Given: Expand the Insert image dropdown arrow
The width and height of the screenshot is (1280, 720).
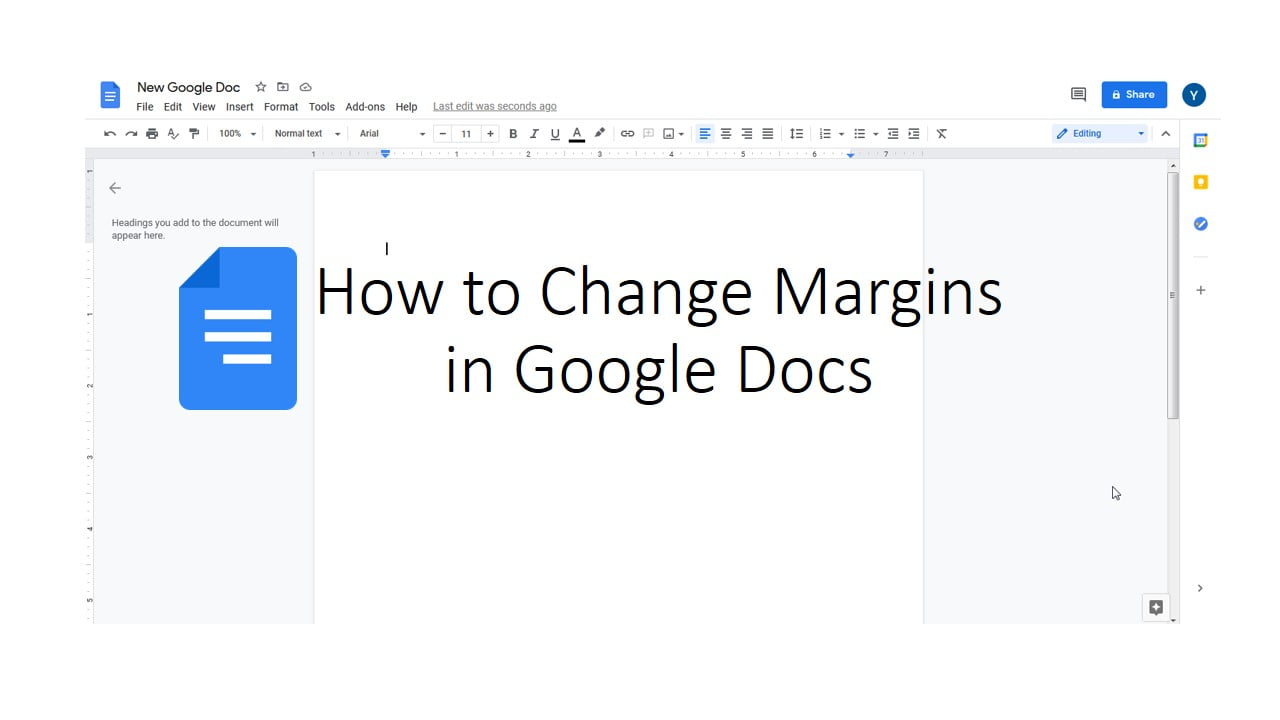Looking at the screenshot, I should [681, 134].
